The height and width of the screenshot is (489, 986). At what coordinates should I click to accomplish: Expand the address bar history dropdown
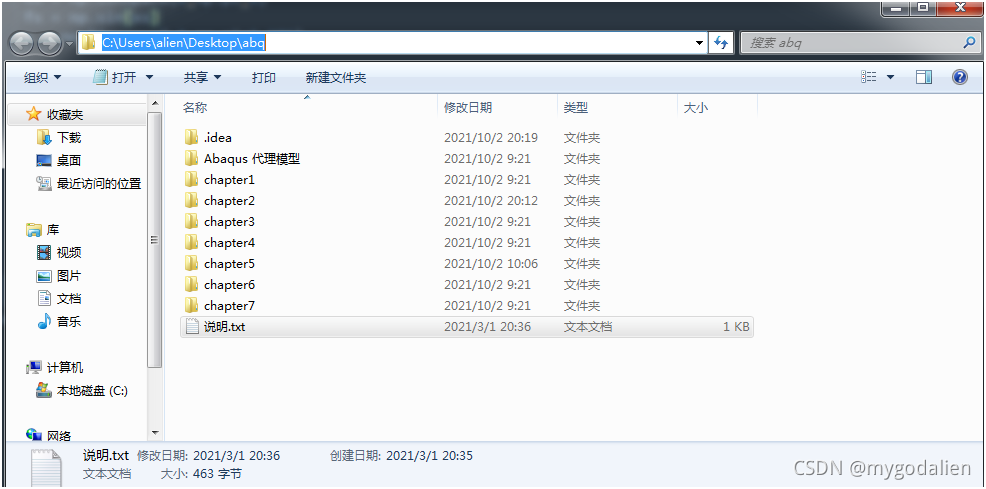(x=699, y=43)
